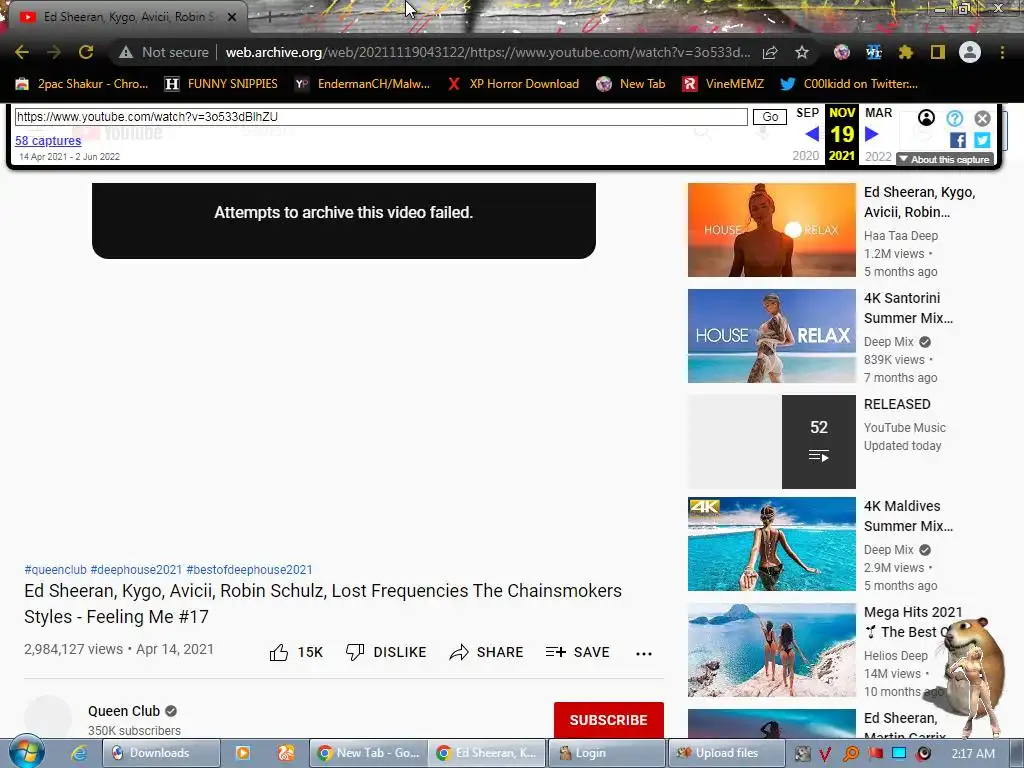
Task: Share capture on Twitter
Action: [982, 140]
